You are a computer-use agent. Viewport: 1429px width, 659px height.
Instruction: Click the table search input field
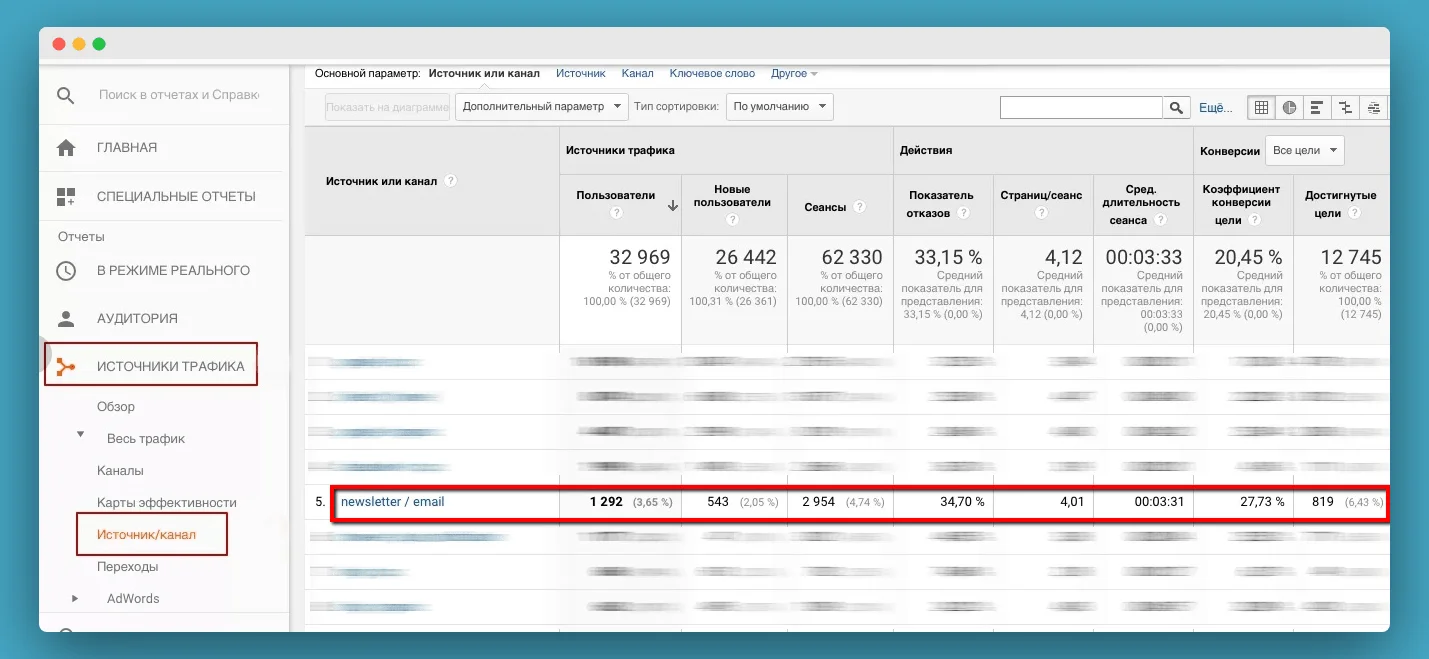[x=1080, y=107]
